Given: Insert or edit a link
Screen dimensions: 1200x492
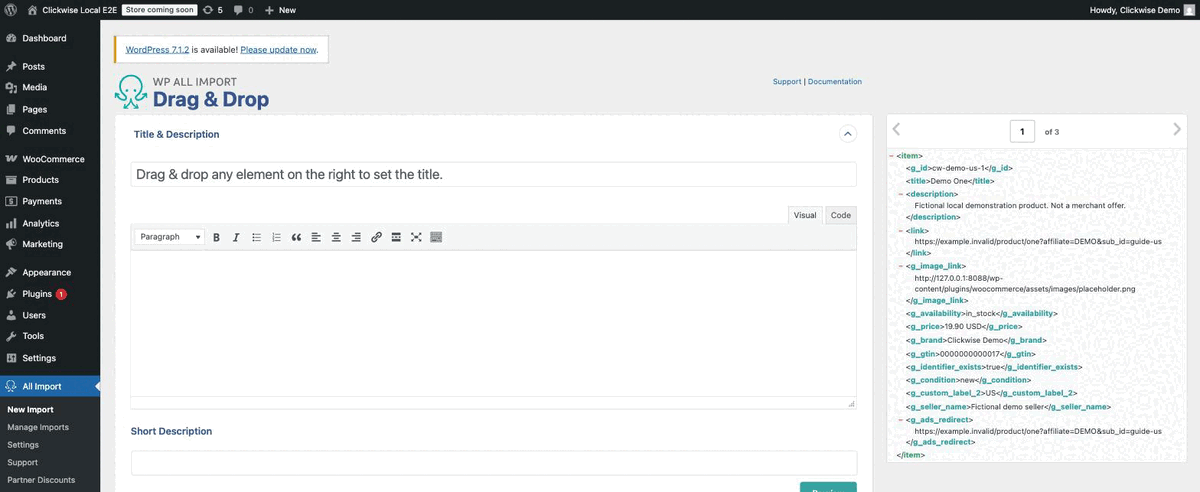Looking at the screenshot, I should [x=376, y=237].
